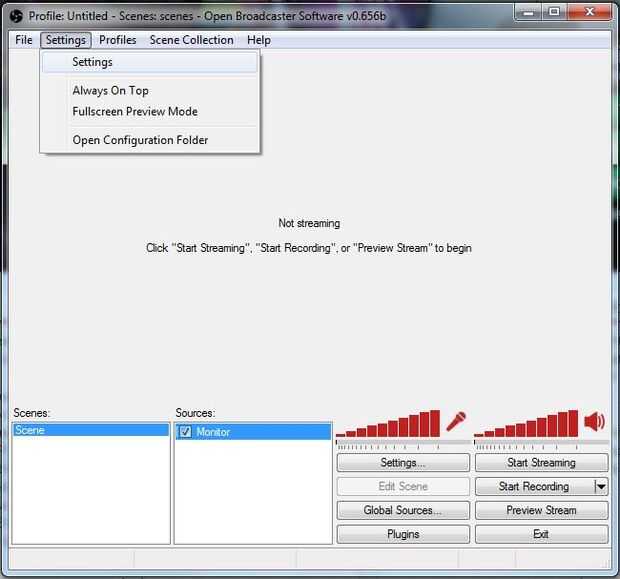Open the Plugins button

tap(403, 534)
